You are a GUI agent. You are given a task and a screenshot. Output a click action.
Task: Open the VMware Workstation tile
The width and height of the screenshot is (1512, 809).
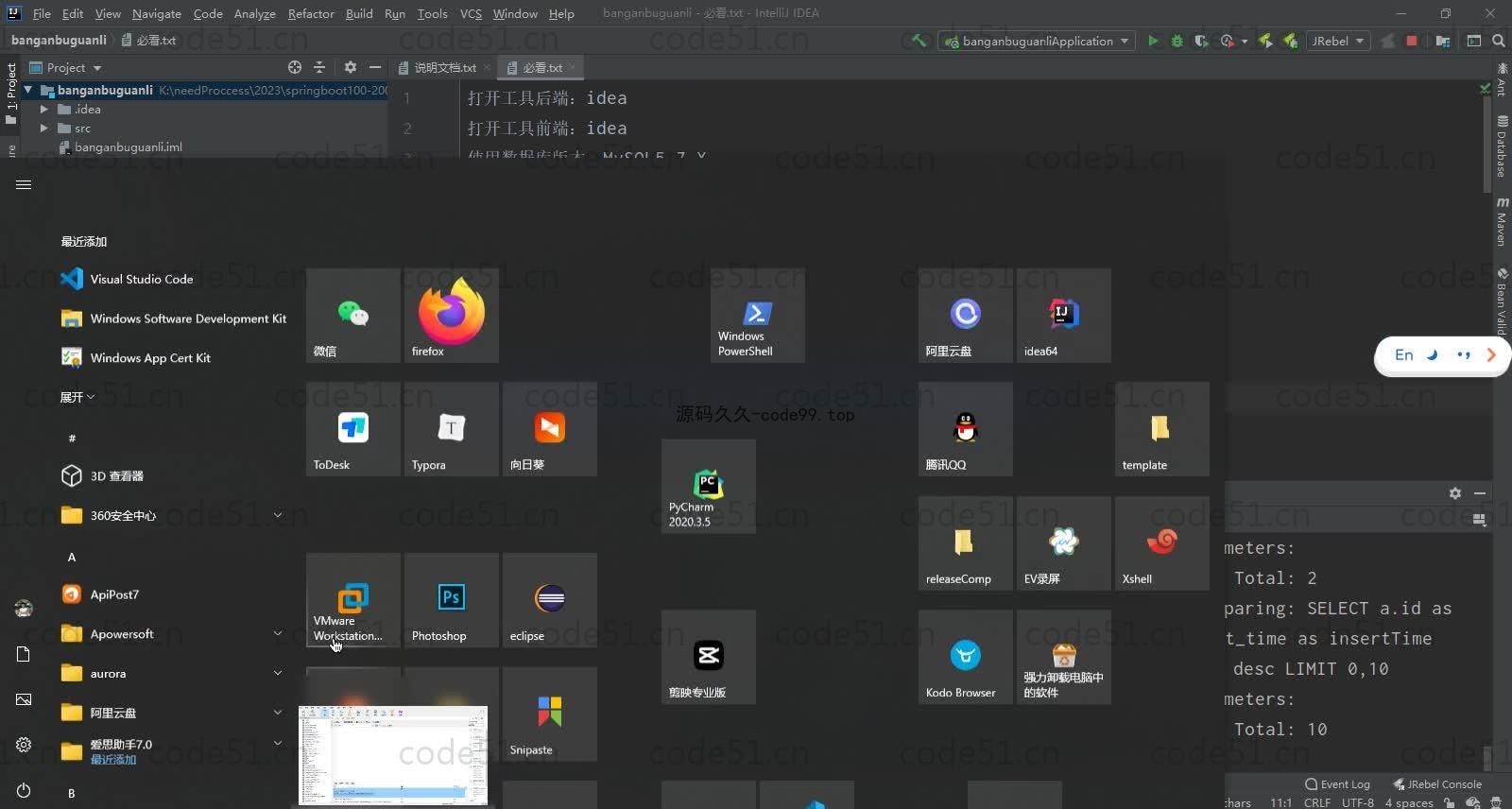tap(353, 601)
